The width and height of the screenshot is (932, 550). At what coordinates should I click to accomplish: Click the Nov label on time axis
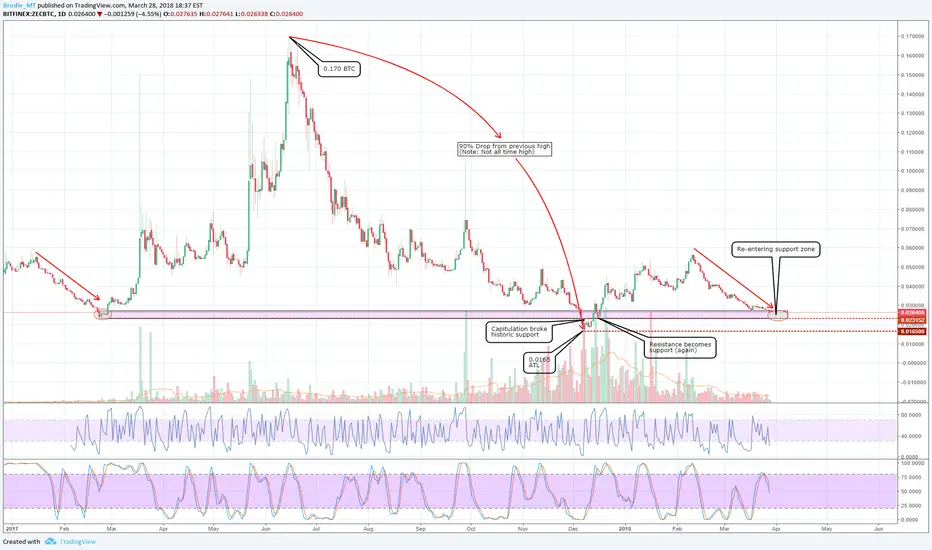click(523, 528)
